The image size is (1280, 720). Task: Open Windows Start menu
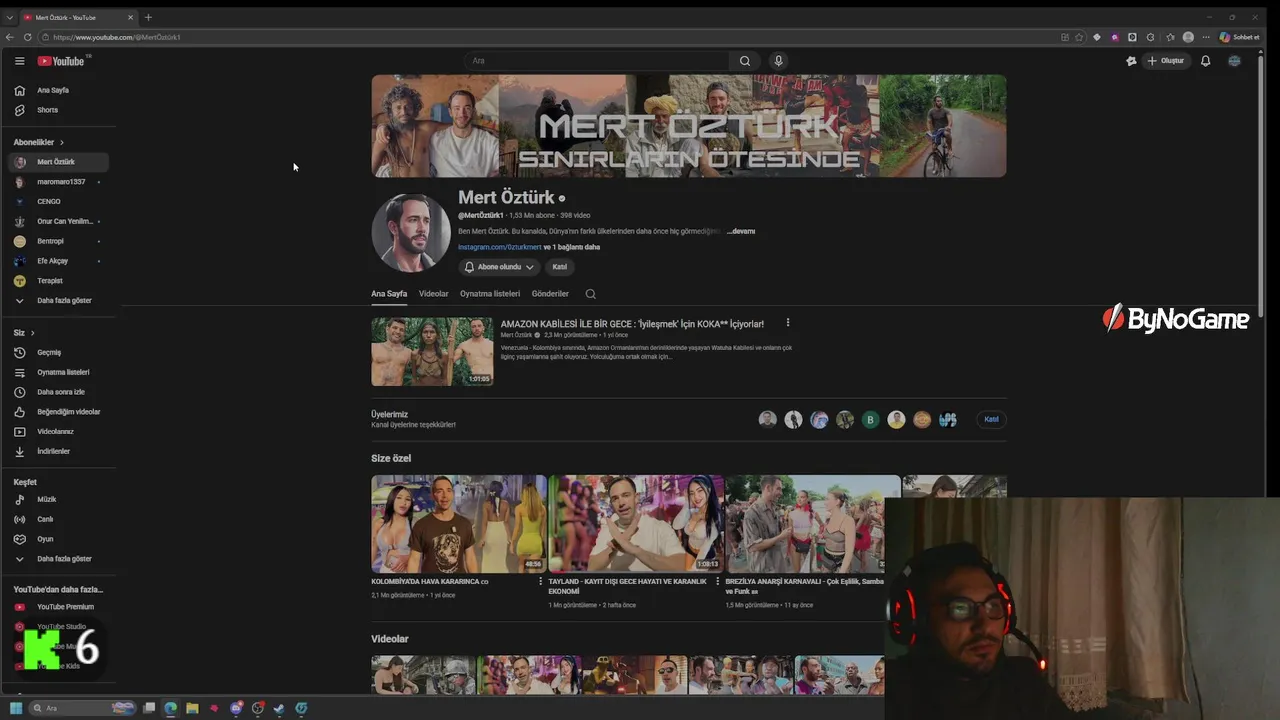15,708
